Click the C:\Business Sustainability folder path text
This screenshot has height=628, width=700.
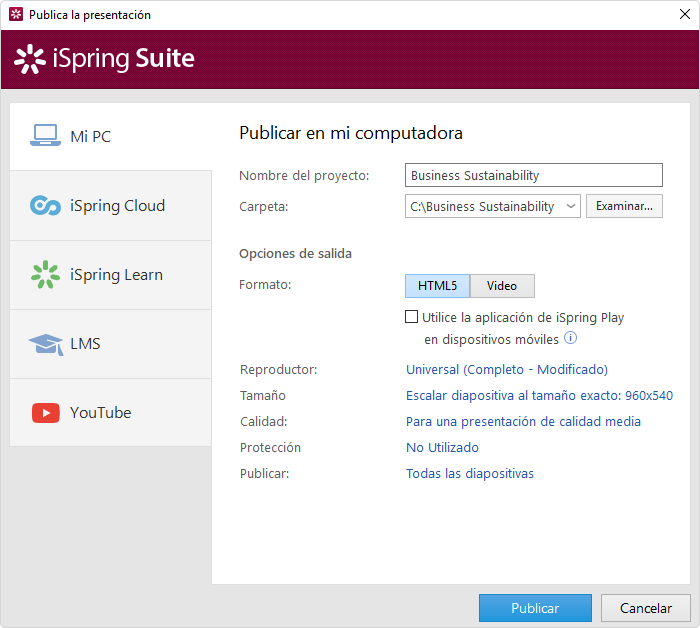tap(482, 206)
